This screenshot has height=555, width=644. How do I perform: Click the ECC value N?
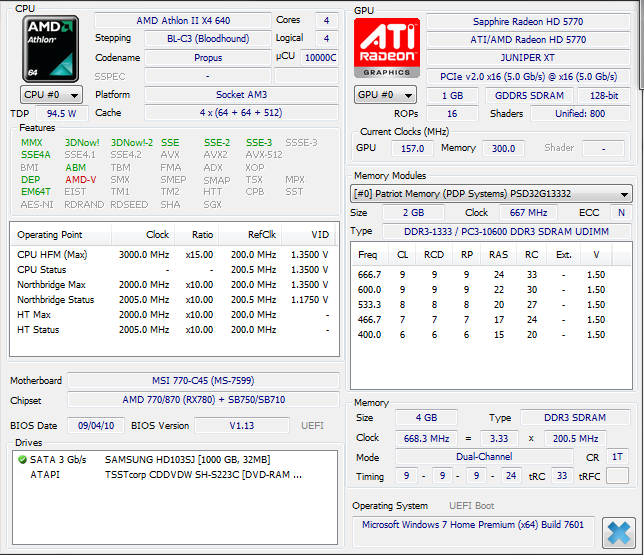point(621,212)
